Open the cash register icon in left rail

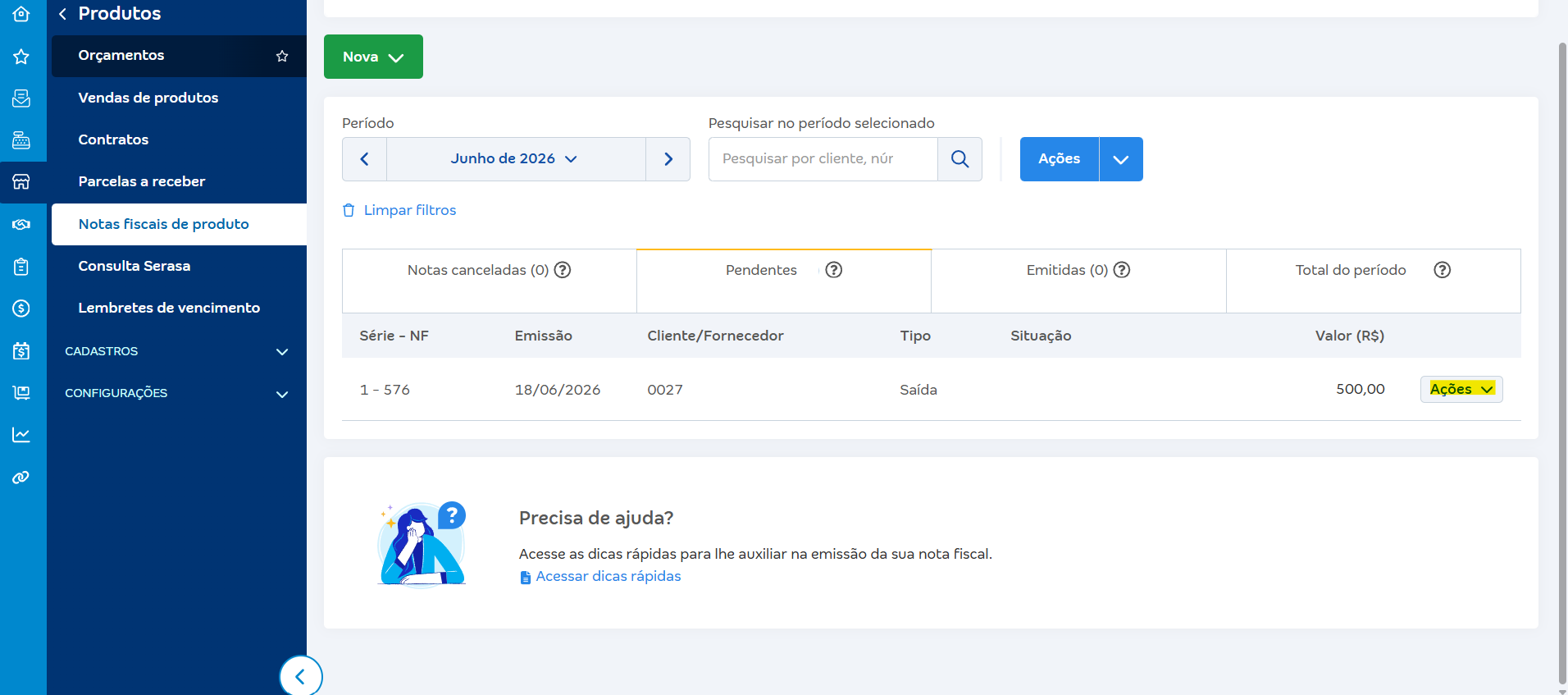pyautogui.click(x=21, y=140)
